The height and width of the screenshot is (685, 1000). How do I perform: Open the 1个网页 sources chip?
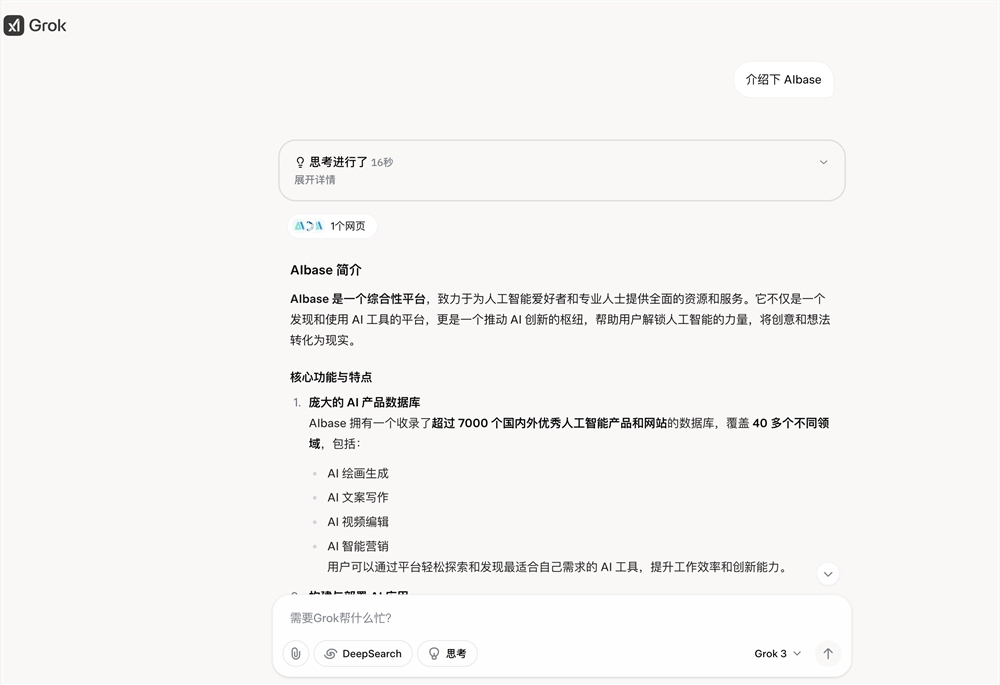pos(332,225)
